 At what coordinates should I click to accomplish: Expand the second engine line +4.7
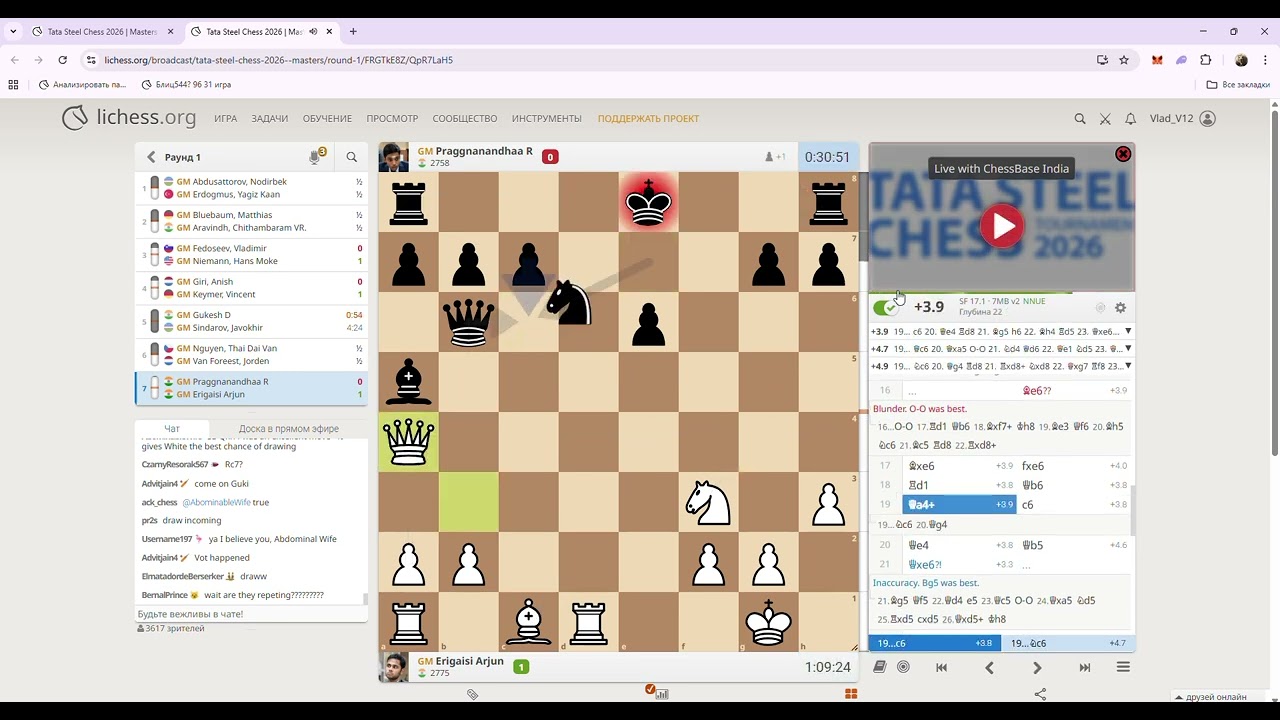click(1128, 349)
